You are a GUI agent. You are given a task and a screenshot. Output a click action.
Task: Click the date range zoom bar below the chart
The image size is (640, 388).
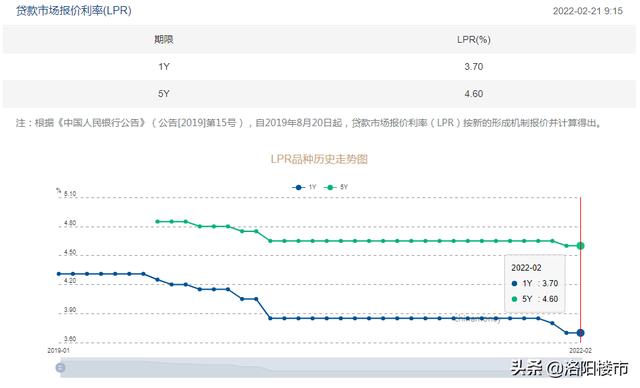tap(320, 368)
